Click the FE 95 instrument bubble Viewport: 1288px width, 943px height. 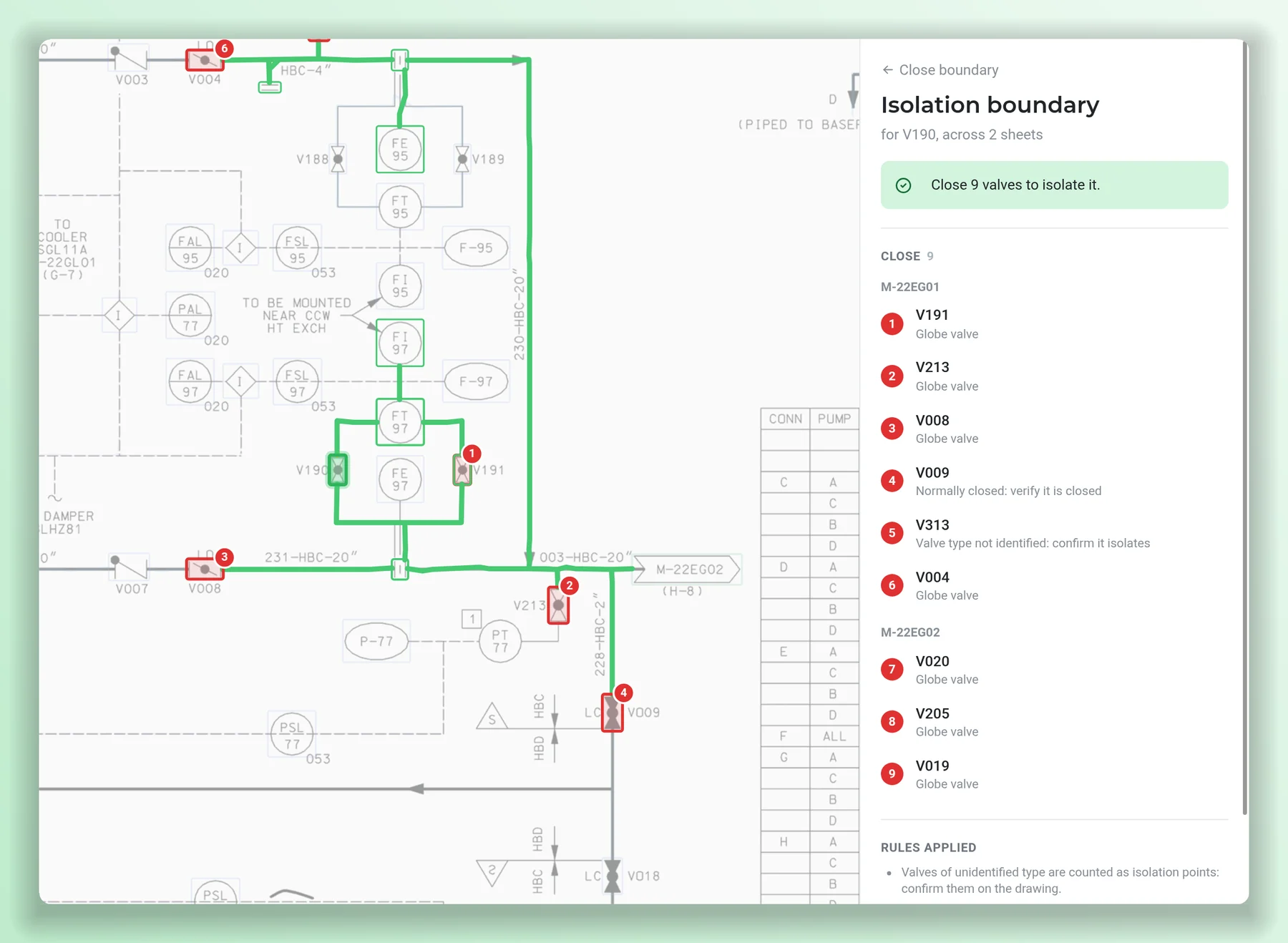[x=400, y=150]
